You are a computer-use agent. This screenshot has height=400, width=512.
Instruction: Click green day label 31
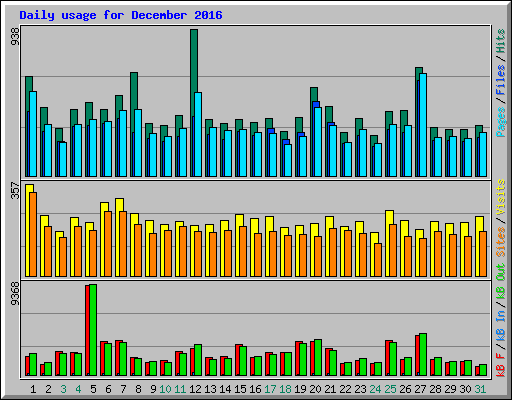pyautogui.click(x=480, y=389)
